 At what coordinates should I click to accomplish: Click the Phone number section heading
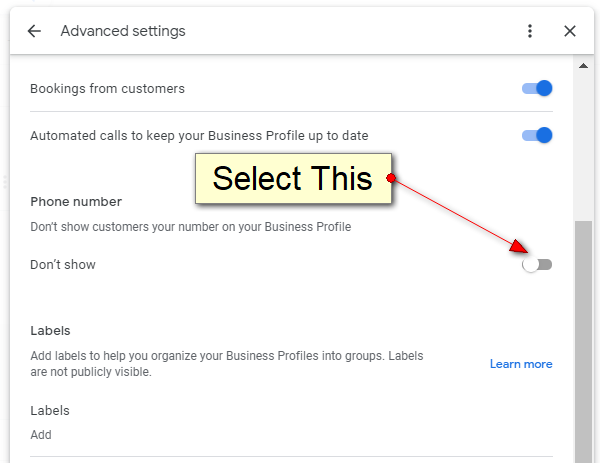point(76,201)
